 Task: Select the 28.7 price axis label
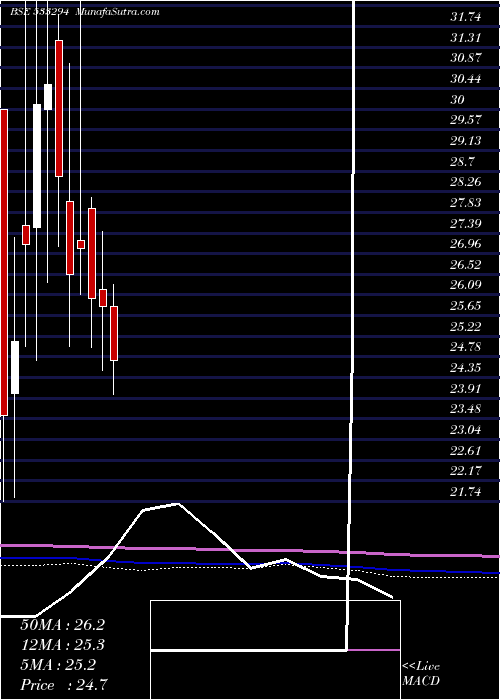coord(462,162)
